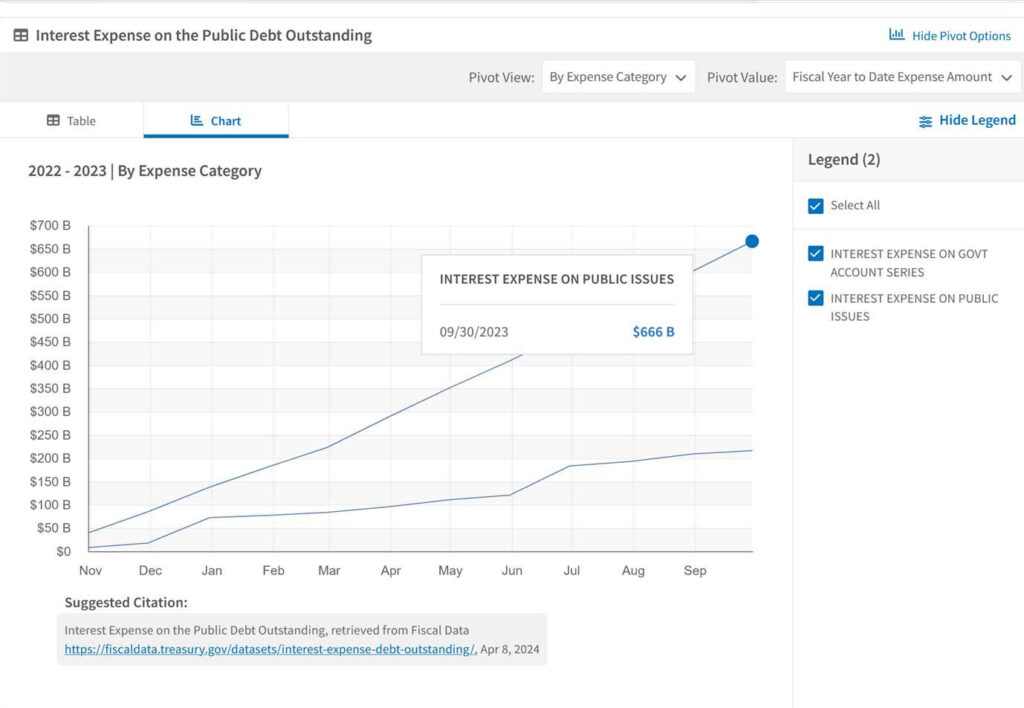Image resolution: width=1024 pixels, height=708 pixels.
Task: Click the Pivot Value dropdown chevron arrow
Action: [1006, 77]
